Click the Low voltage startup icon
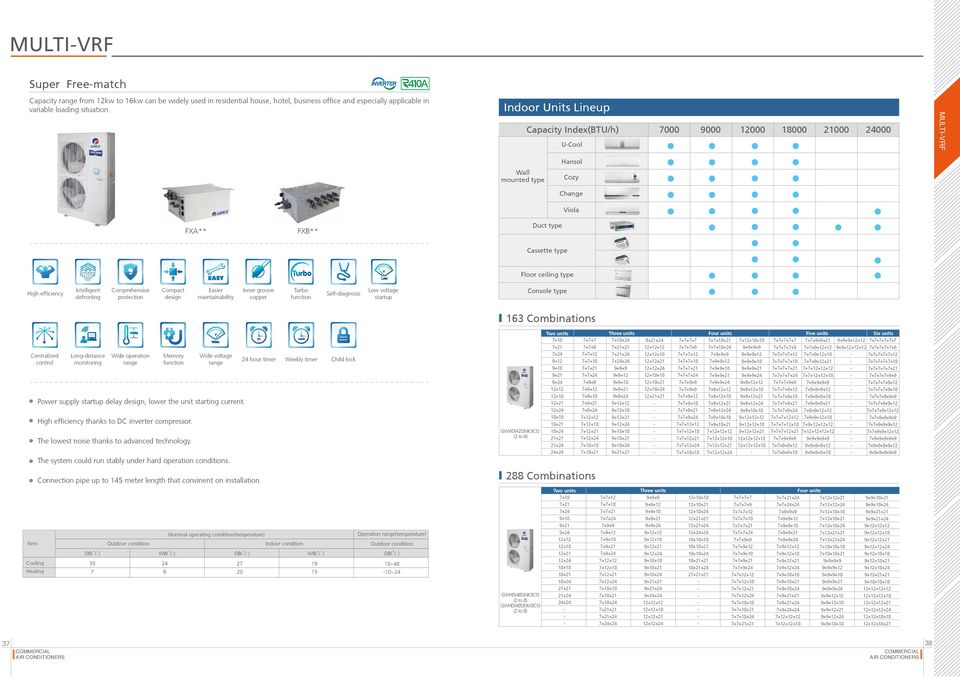The width and height of the screenshot is (960, 677). click(384, 272)
